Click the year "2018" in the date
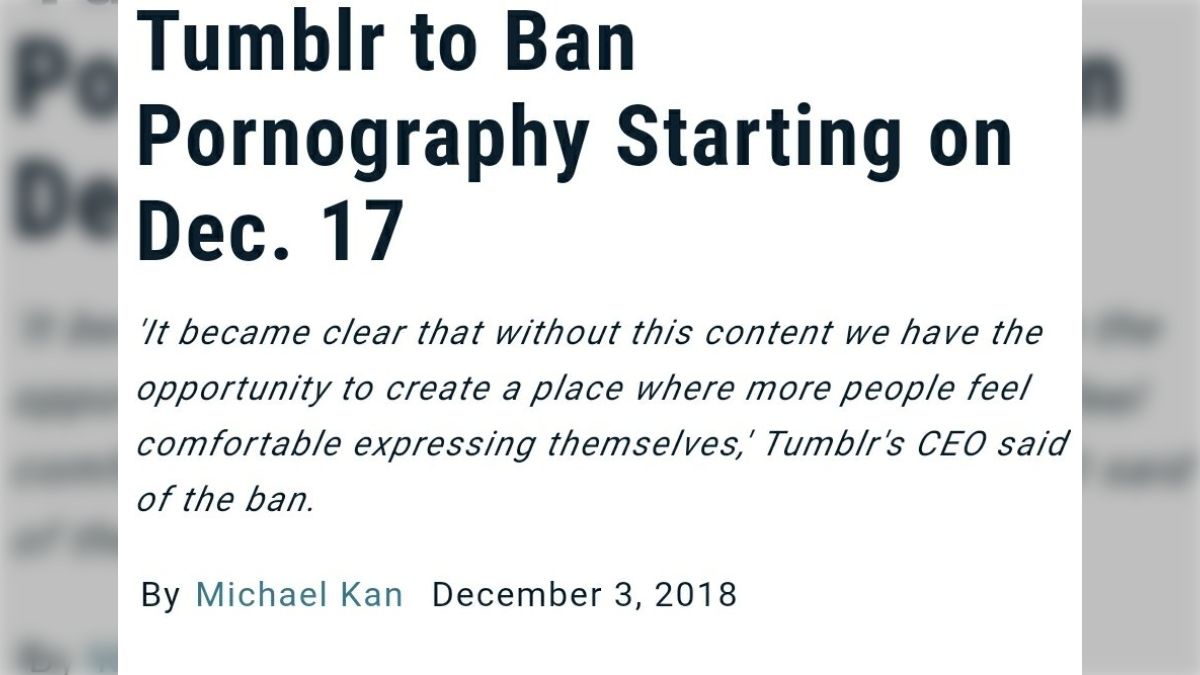The image size is (1200, 675). click(x=696, y=595)
